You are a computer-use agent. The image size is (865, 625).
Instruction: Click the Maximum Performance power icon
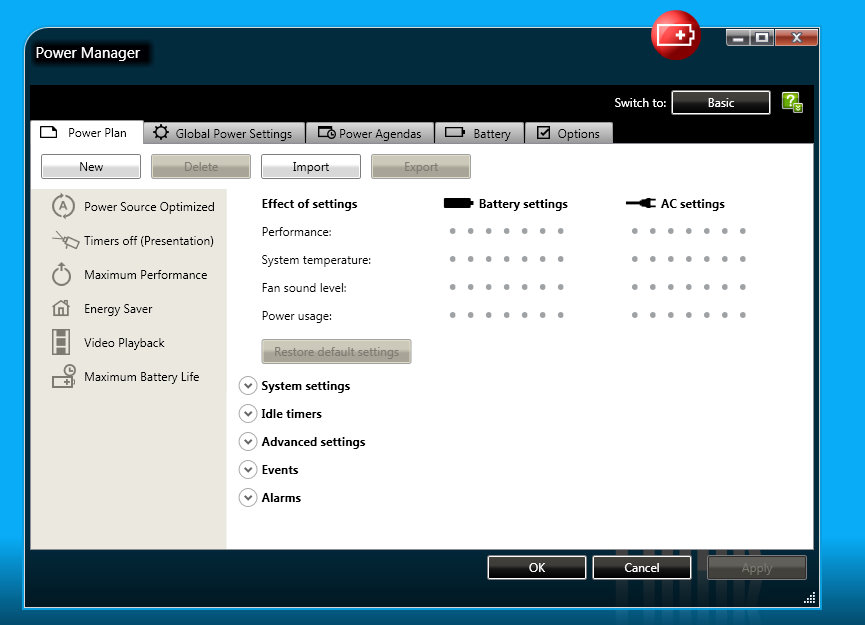click(x=61, y=274)
